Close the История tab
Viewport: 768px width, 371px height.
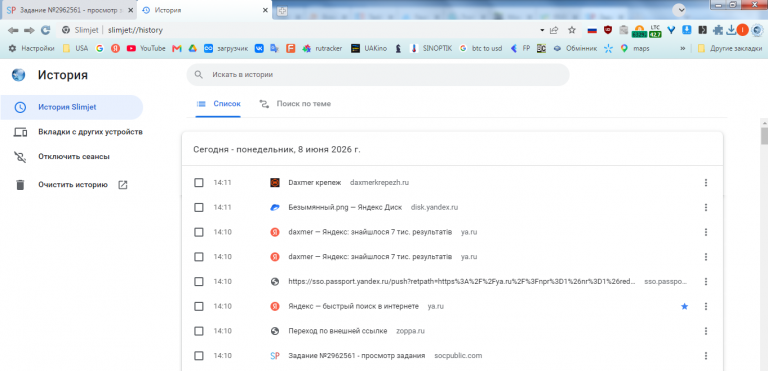[x=265, y=10]
